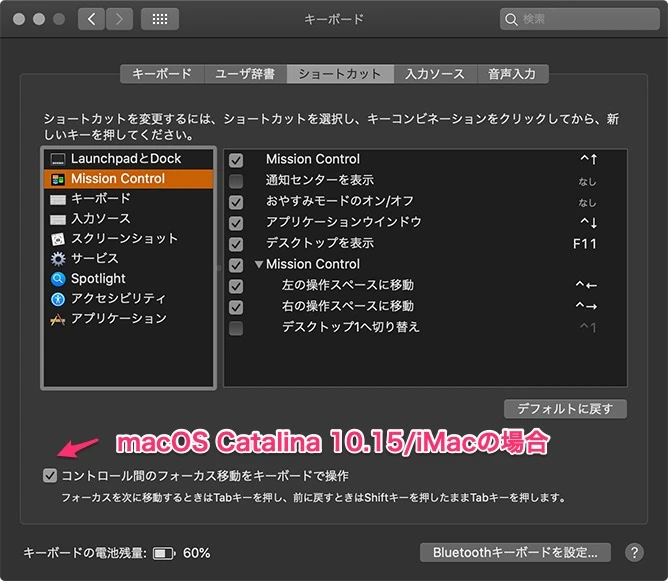Viewport: 668px width, 581px height.
Task: Go back with the left arrow button
Action: (x=92, y=19)
